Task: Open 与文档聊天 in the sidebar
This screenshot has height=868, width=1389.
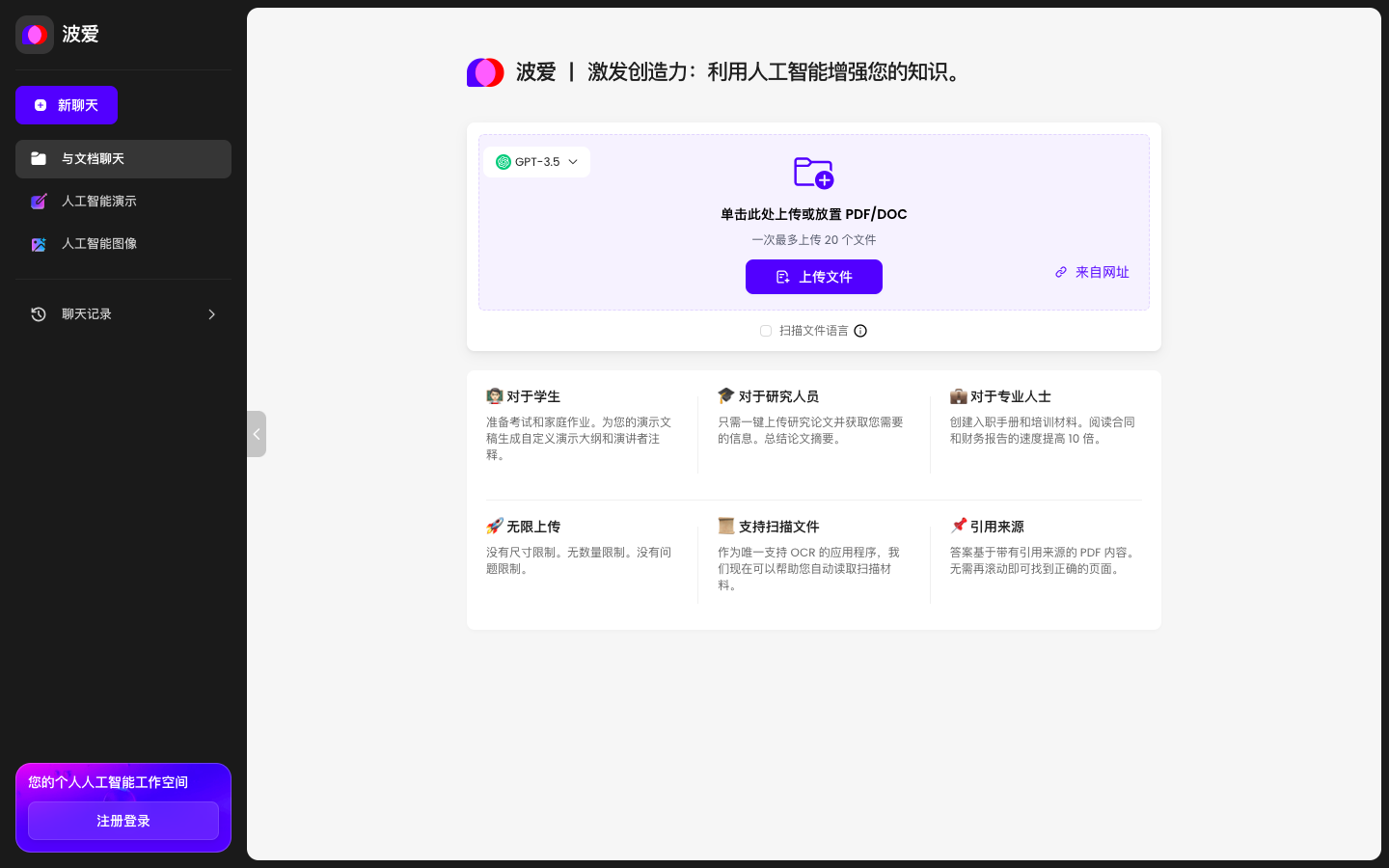Action: pyautogui.click(x=123, y=159)
